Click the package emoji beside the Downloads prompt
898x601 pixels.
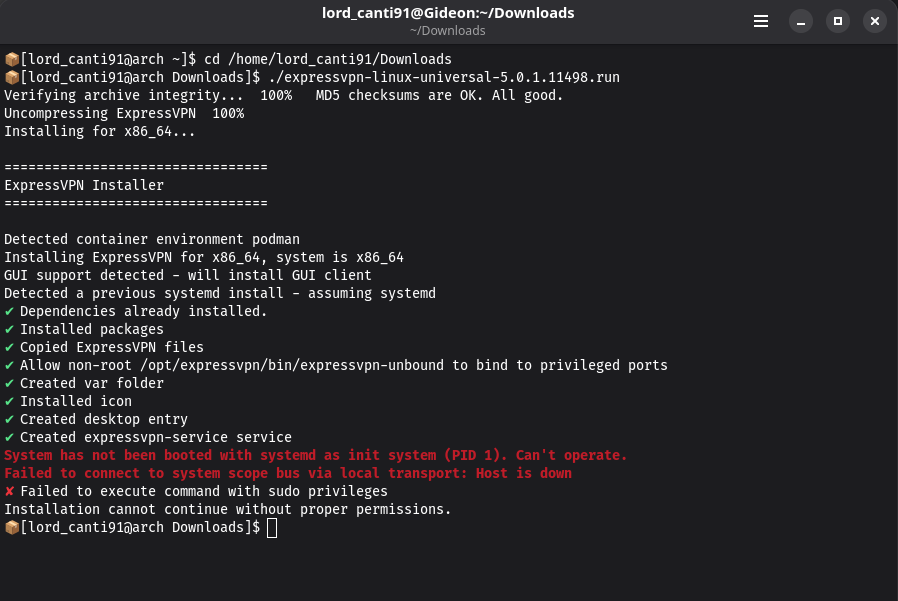[x=11, y=76]
